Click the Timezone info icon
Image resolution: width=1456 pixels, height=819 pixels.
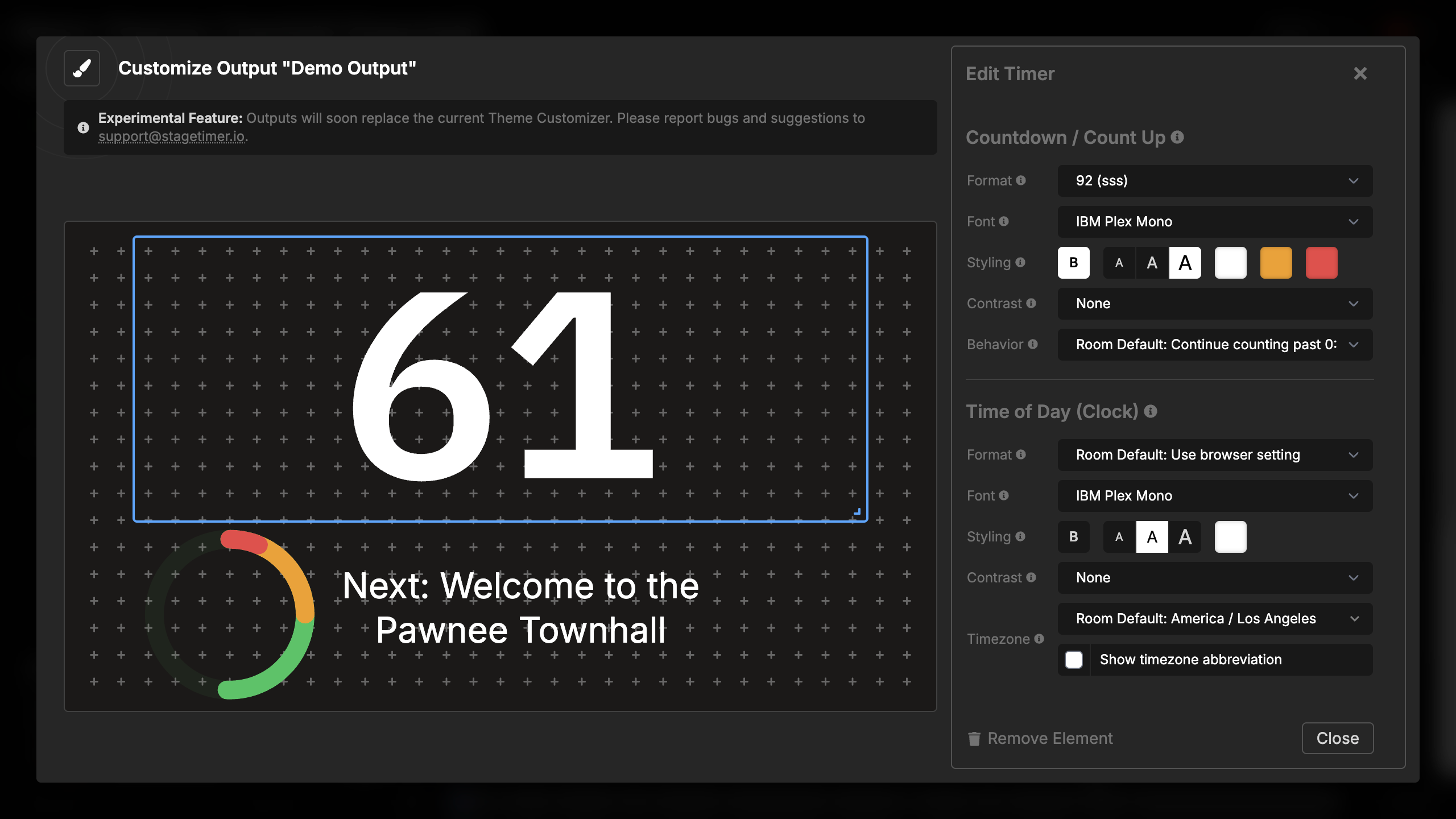pyautogui.click(x=1039, y=639)
